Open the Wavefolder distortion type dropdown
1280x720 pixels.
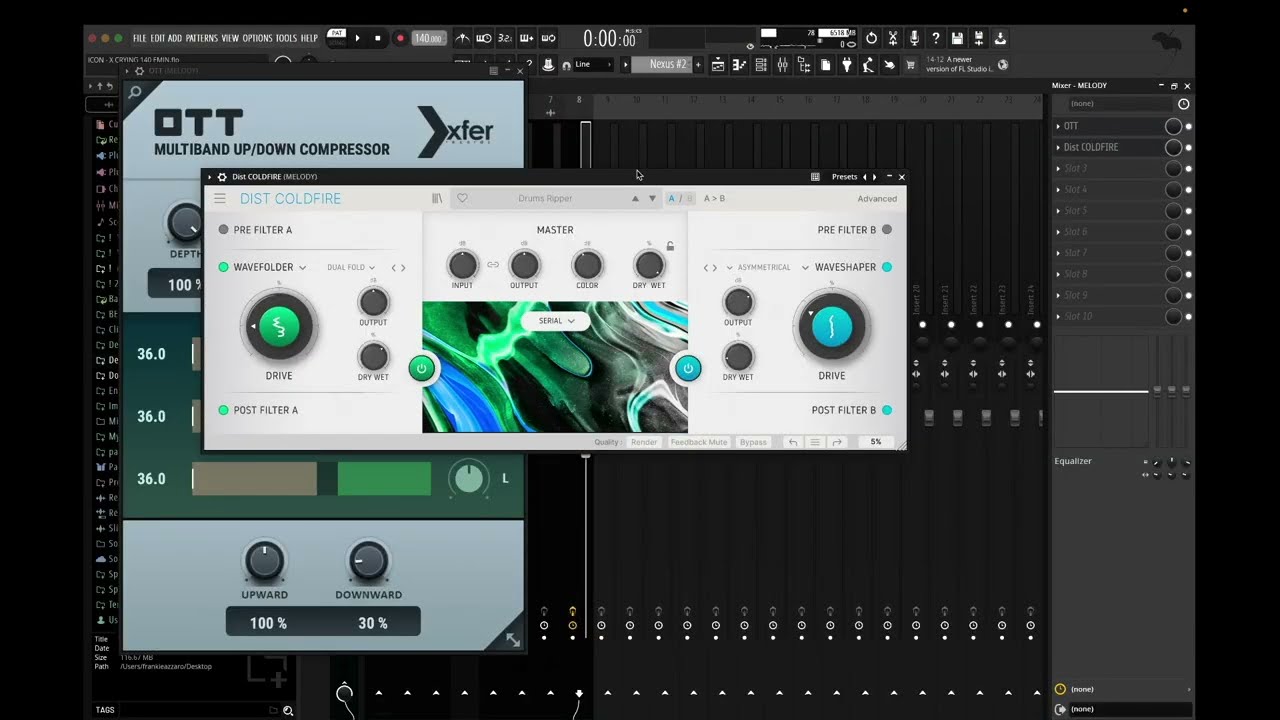pos(269,267)
